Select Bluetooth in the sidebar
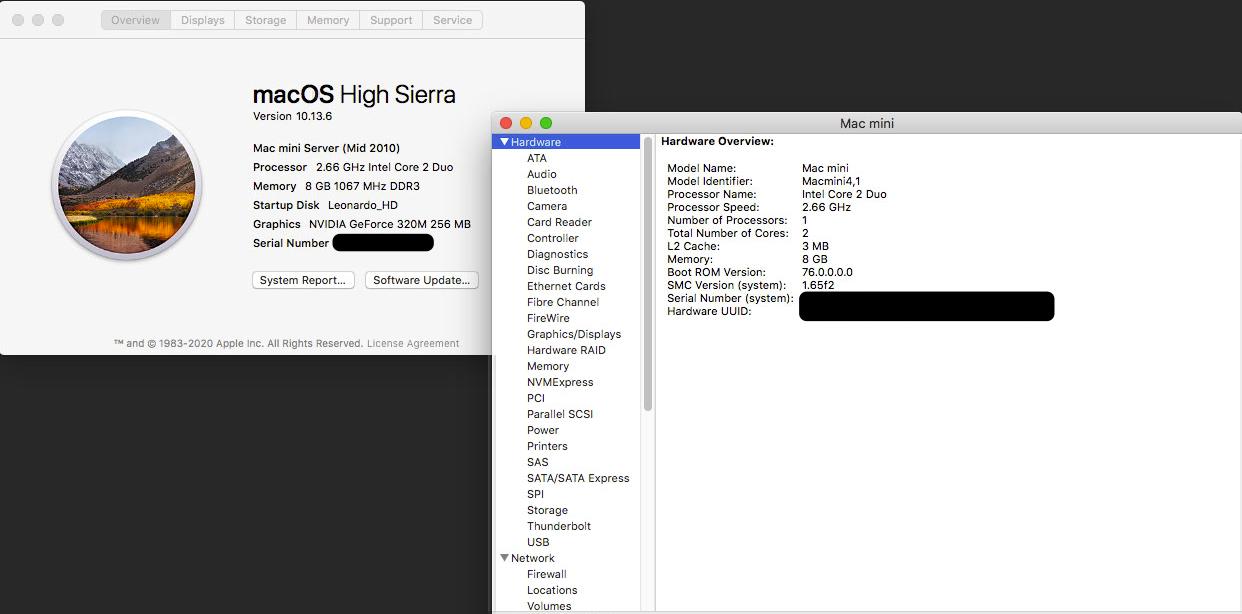This screenshot has width=1242, height=614. [552, 190]
